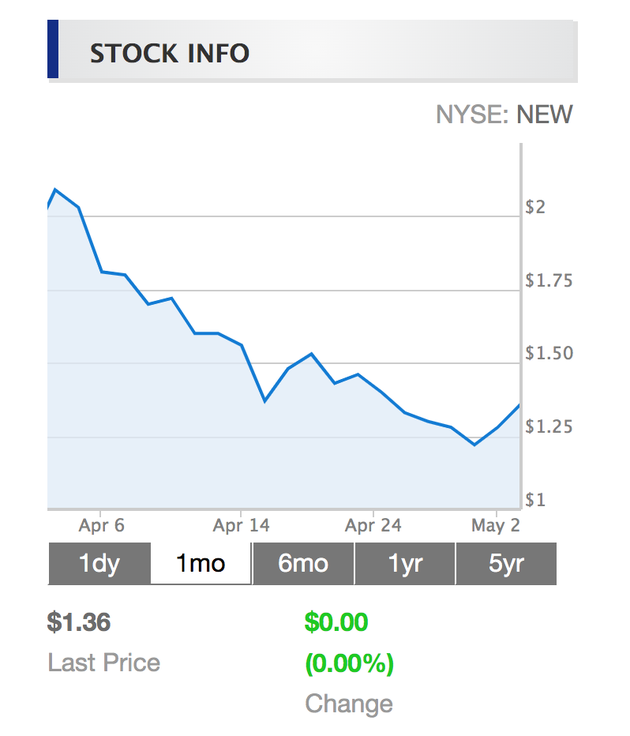This screenshot has width=630, height=736.
Task: Select the 1mo time range tab
Action: (x=201, y=564)
